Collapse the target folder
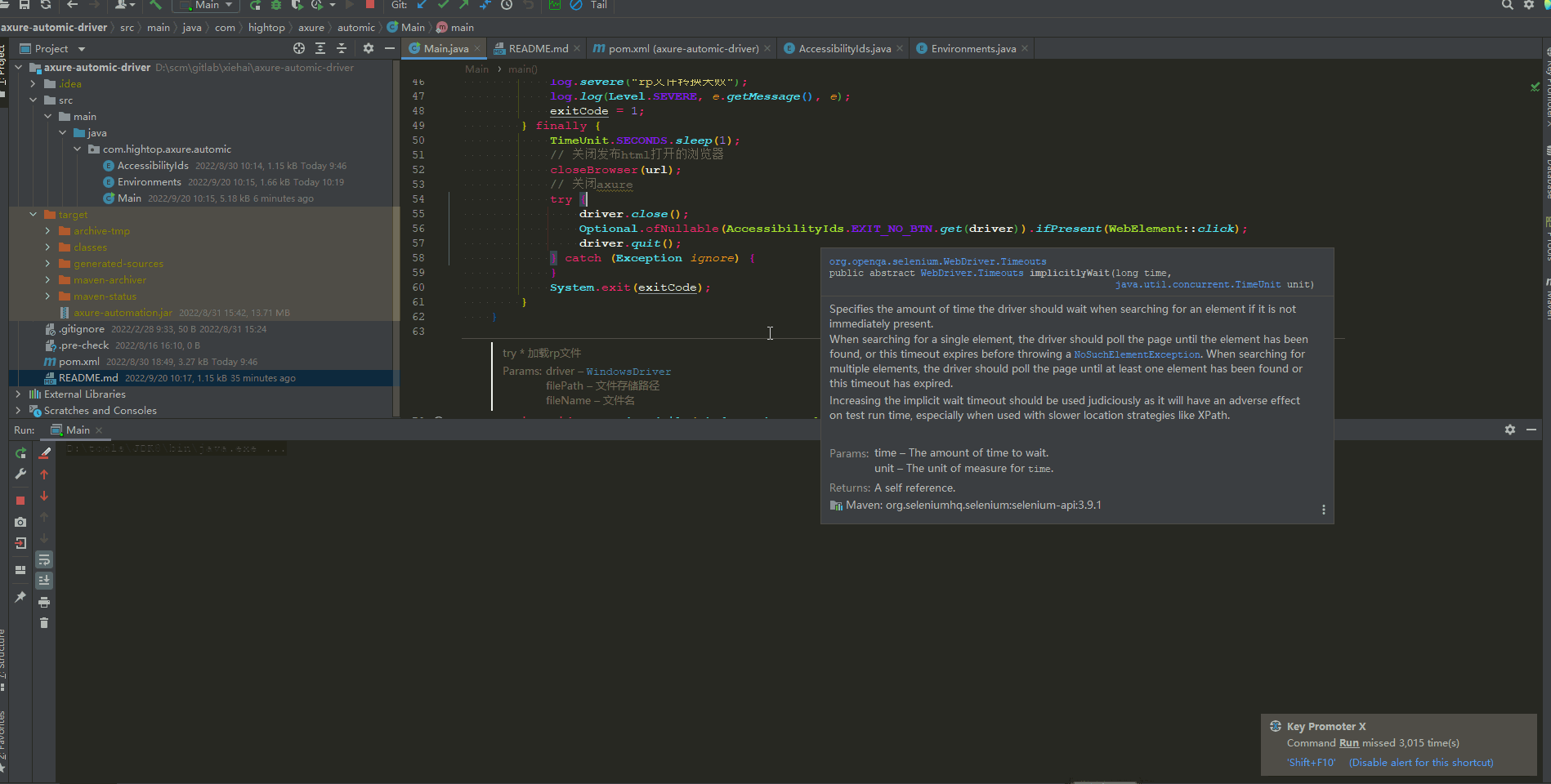The height and width of the screenshot is (784, 1551). [33, 215]
